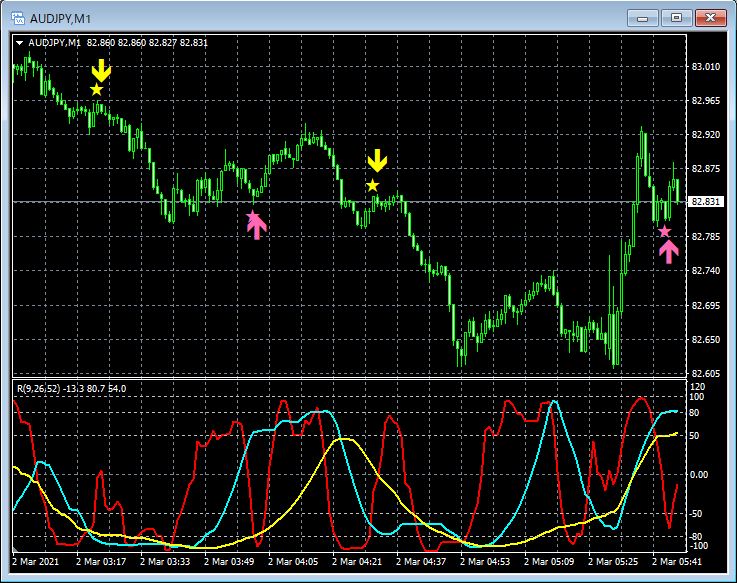
Task: Click the '2 Mar 2021' time axis label
Action: pyautogui.click(x=36, y=562)
